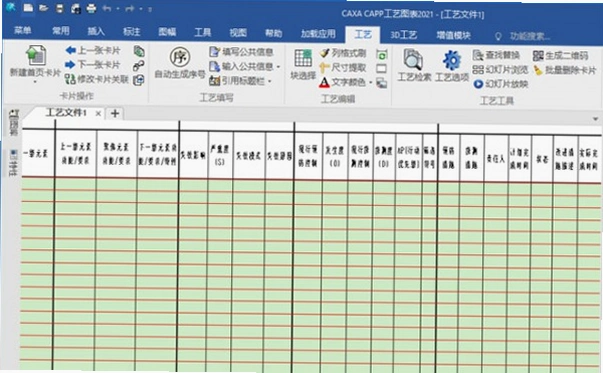Go to previous card with 上一张卡片
The width and height of the screenshot is (603, 373).
(x=93, y=50)
